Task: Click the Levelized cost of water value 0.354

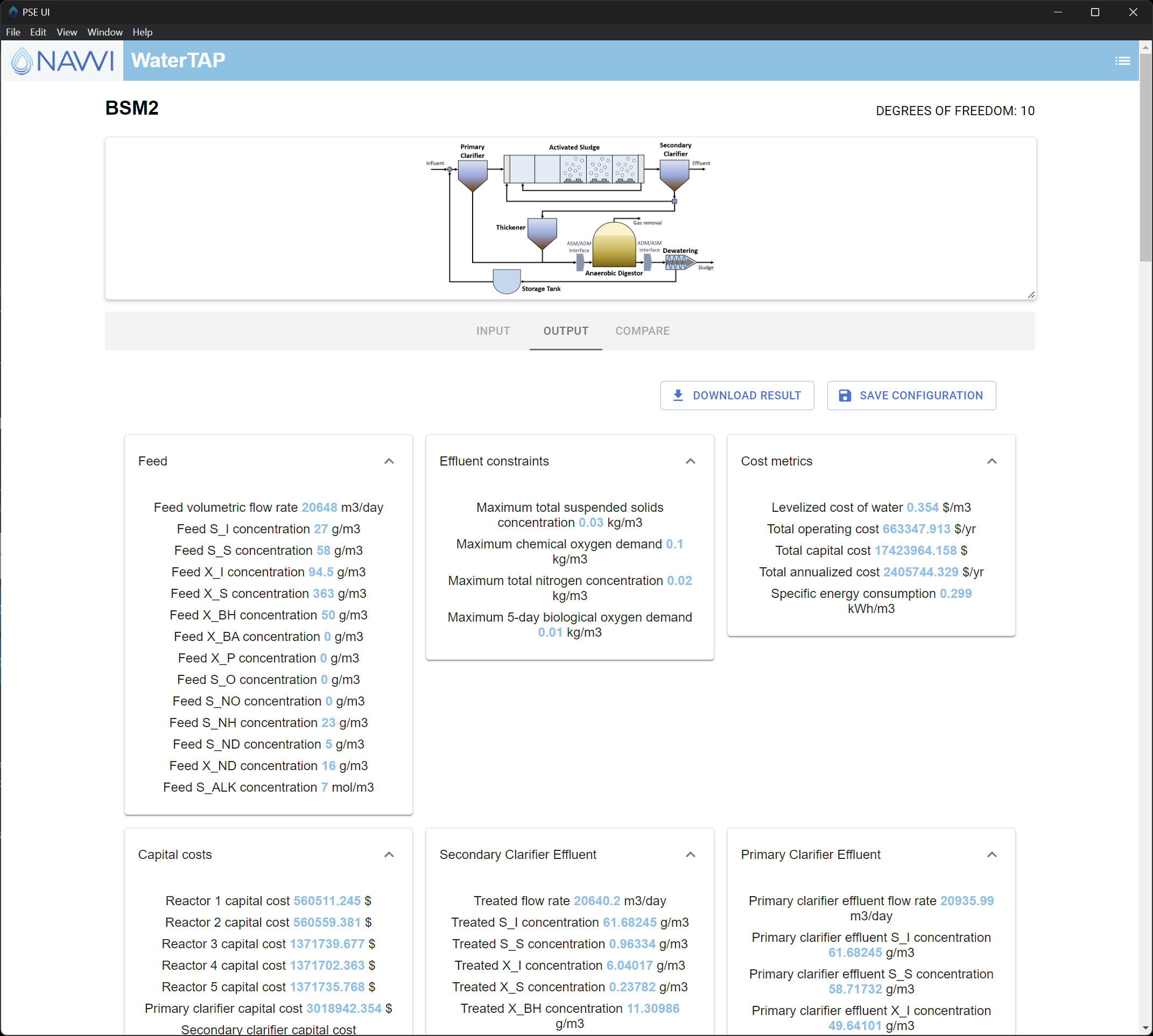Action: pyautogui.click(x=923, y=507)
